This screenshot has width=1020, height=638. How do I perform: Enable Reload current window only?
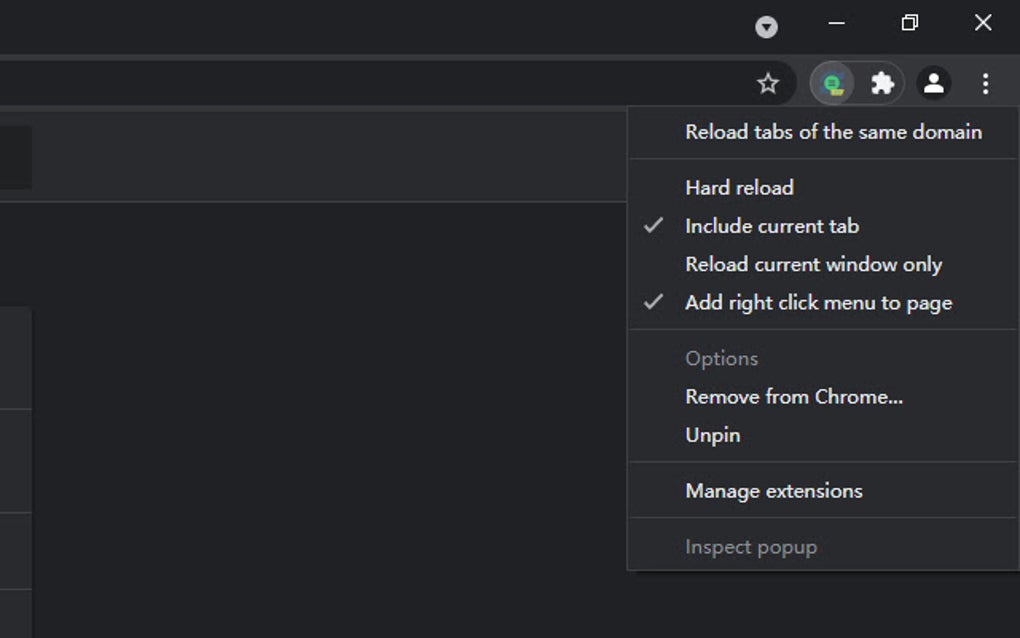coord(812,264)
